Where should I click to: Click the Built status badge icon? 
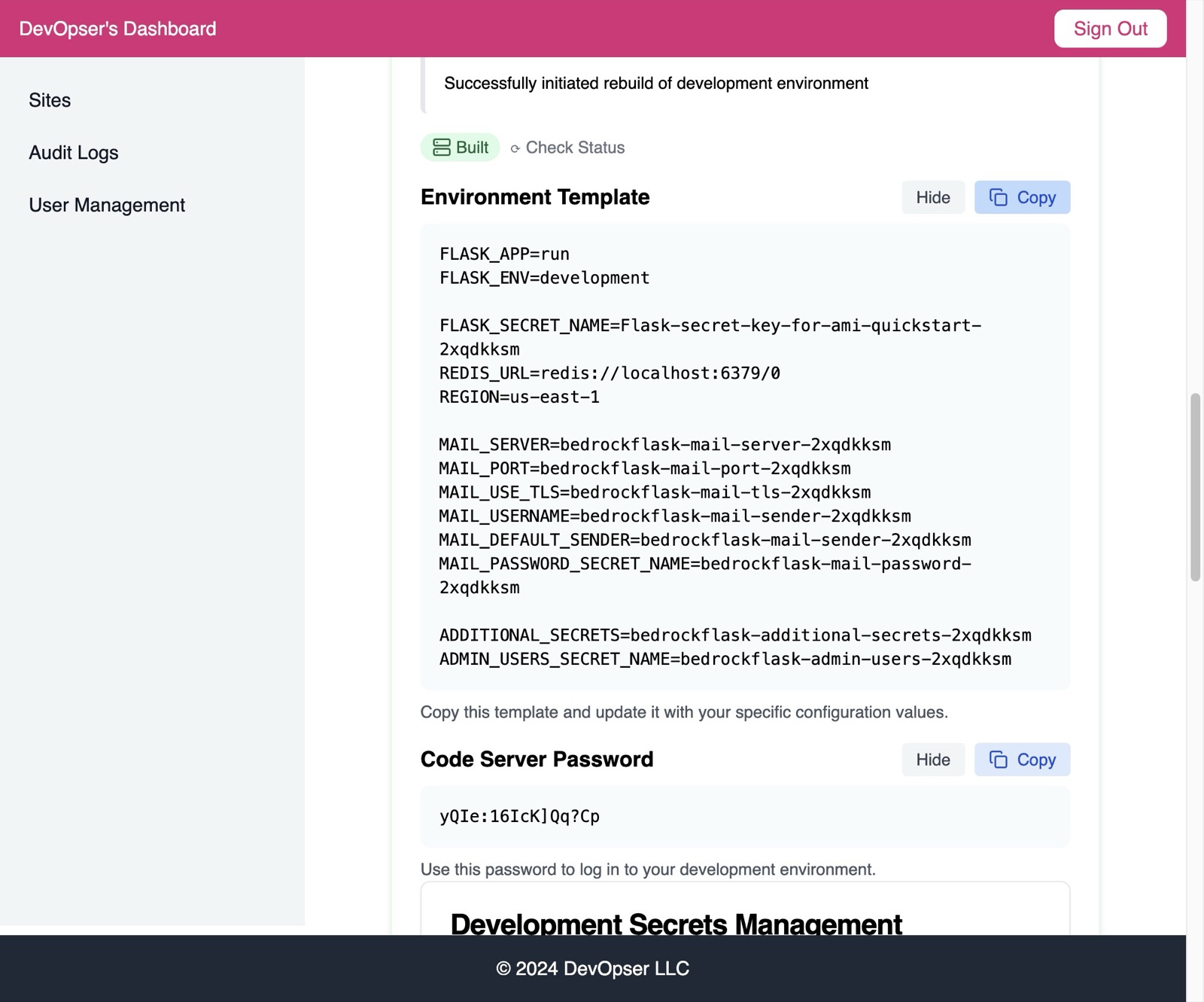click(x=442, y=148)
